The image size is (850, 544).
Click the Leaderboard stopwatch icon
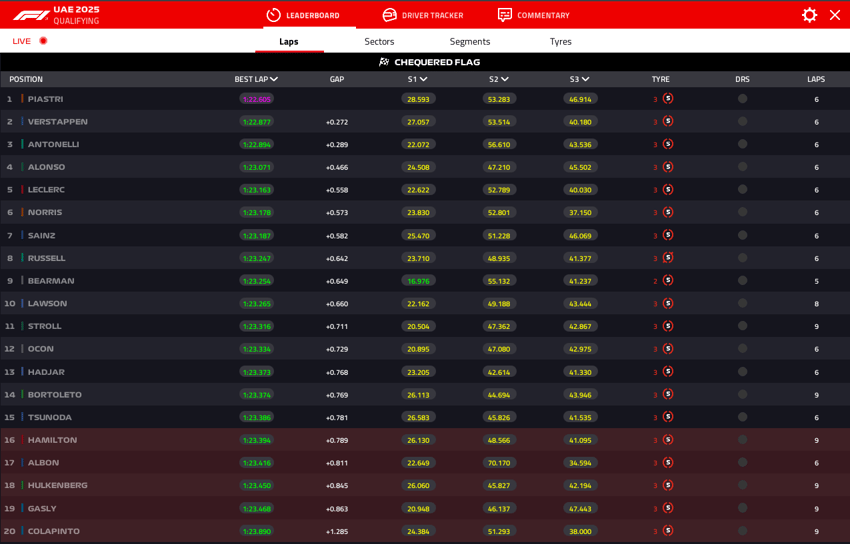[273, 15]
